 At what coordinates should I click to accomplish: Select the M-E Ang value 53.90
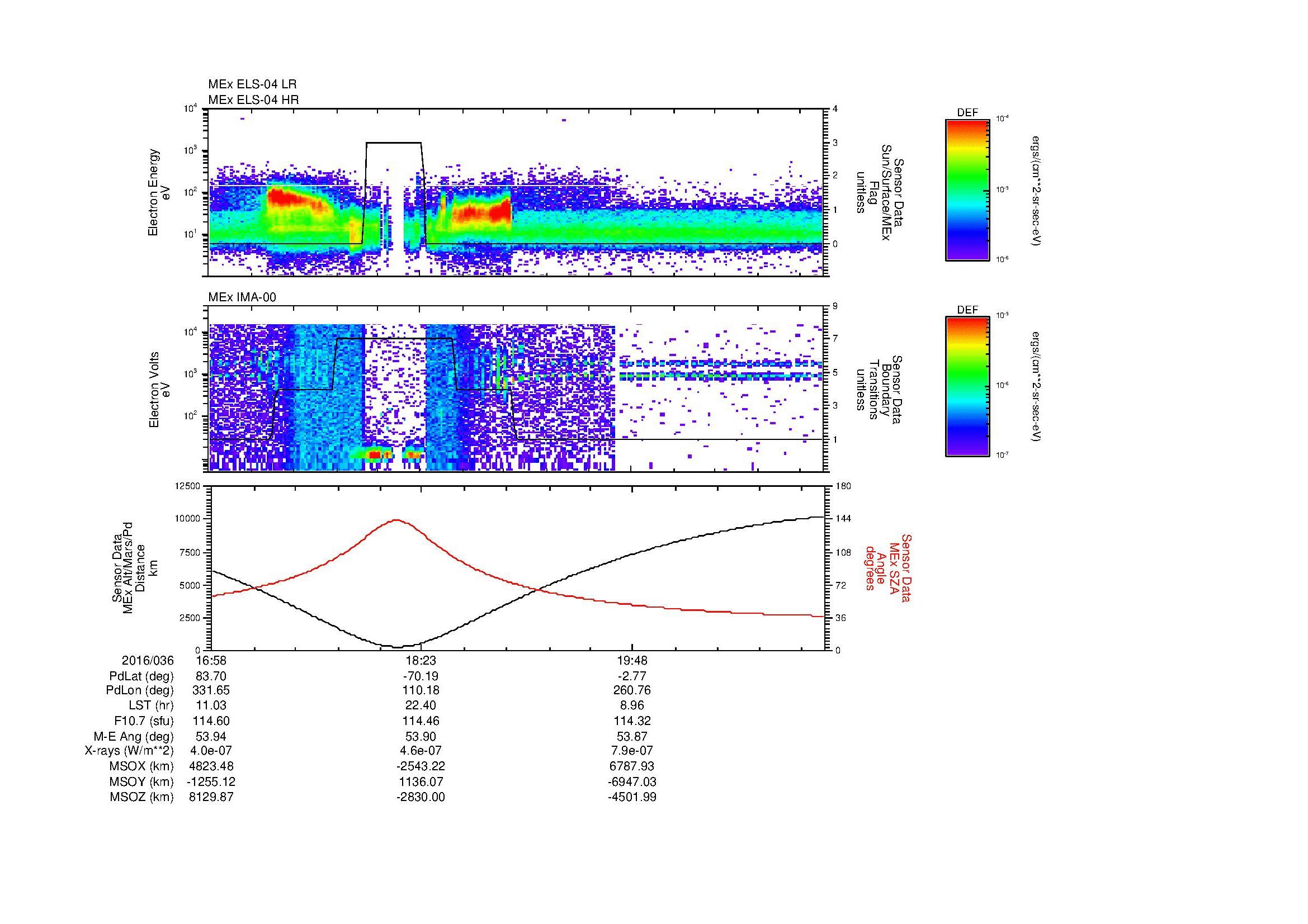(421, 737)
